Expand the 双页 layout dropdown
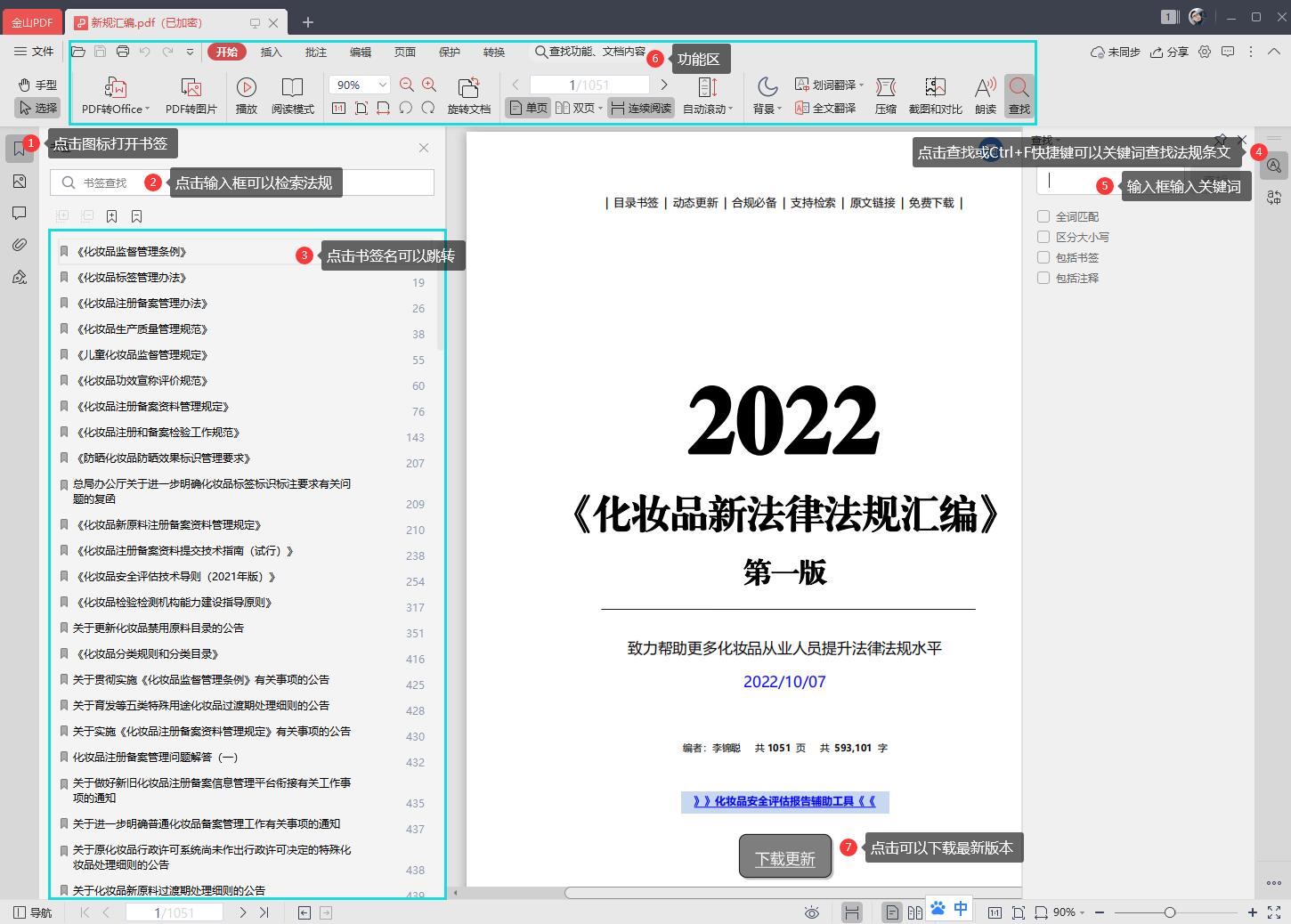Viewport: 1291px width, 924px height. 601,109
